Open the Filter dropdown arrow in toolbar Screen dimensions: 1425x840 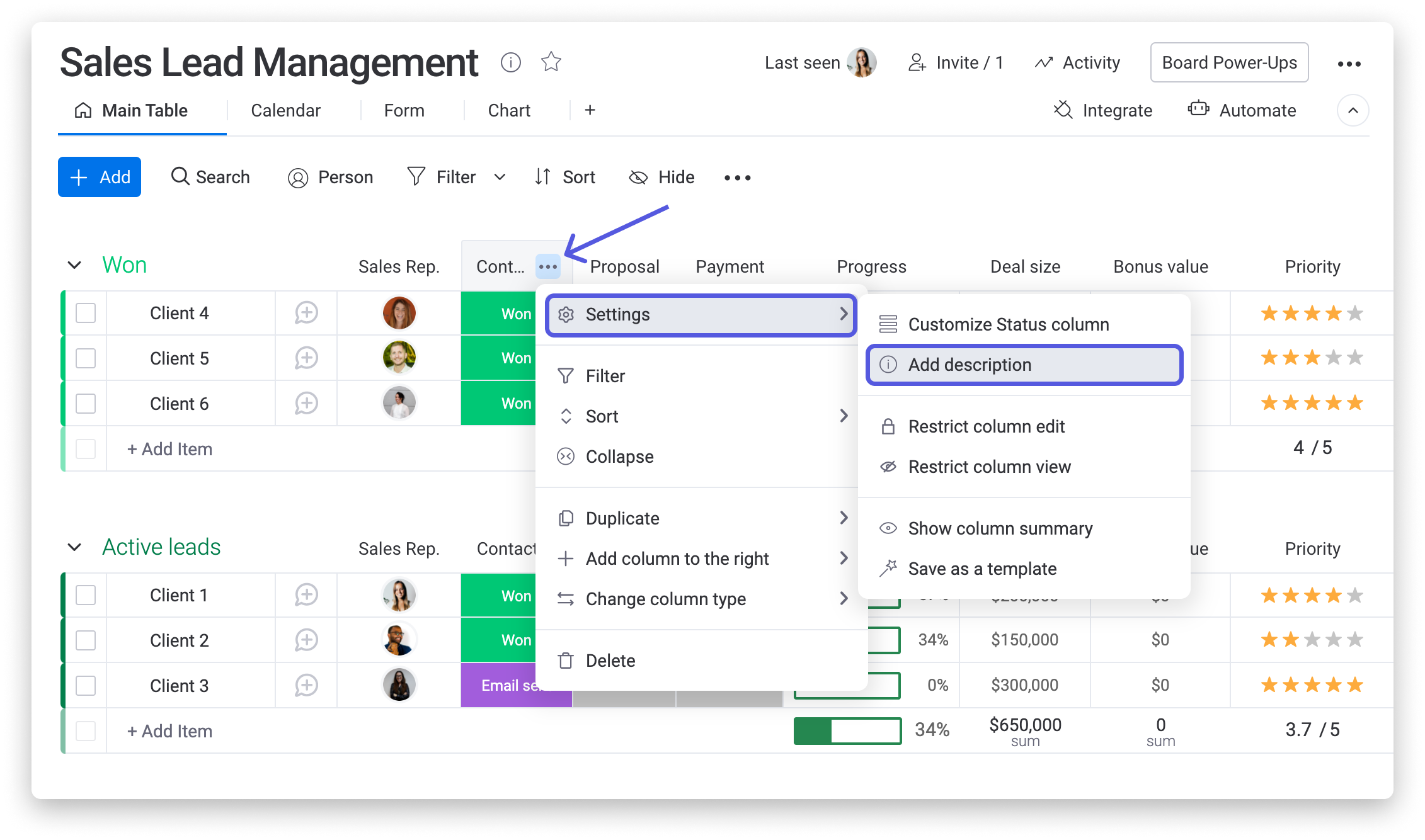click(x=500, y=178)
